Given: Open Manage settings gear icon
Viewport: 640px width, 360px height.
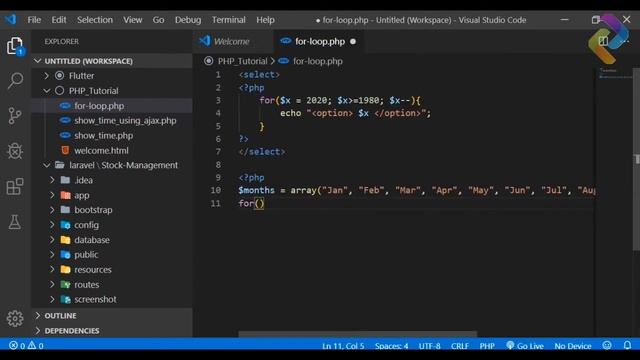Looking at the screenshot, I should (15, 318).
